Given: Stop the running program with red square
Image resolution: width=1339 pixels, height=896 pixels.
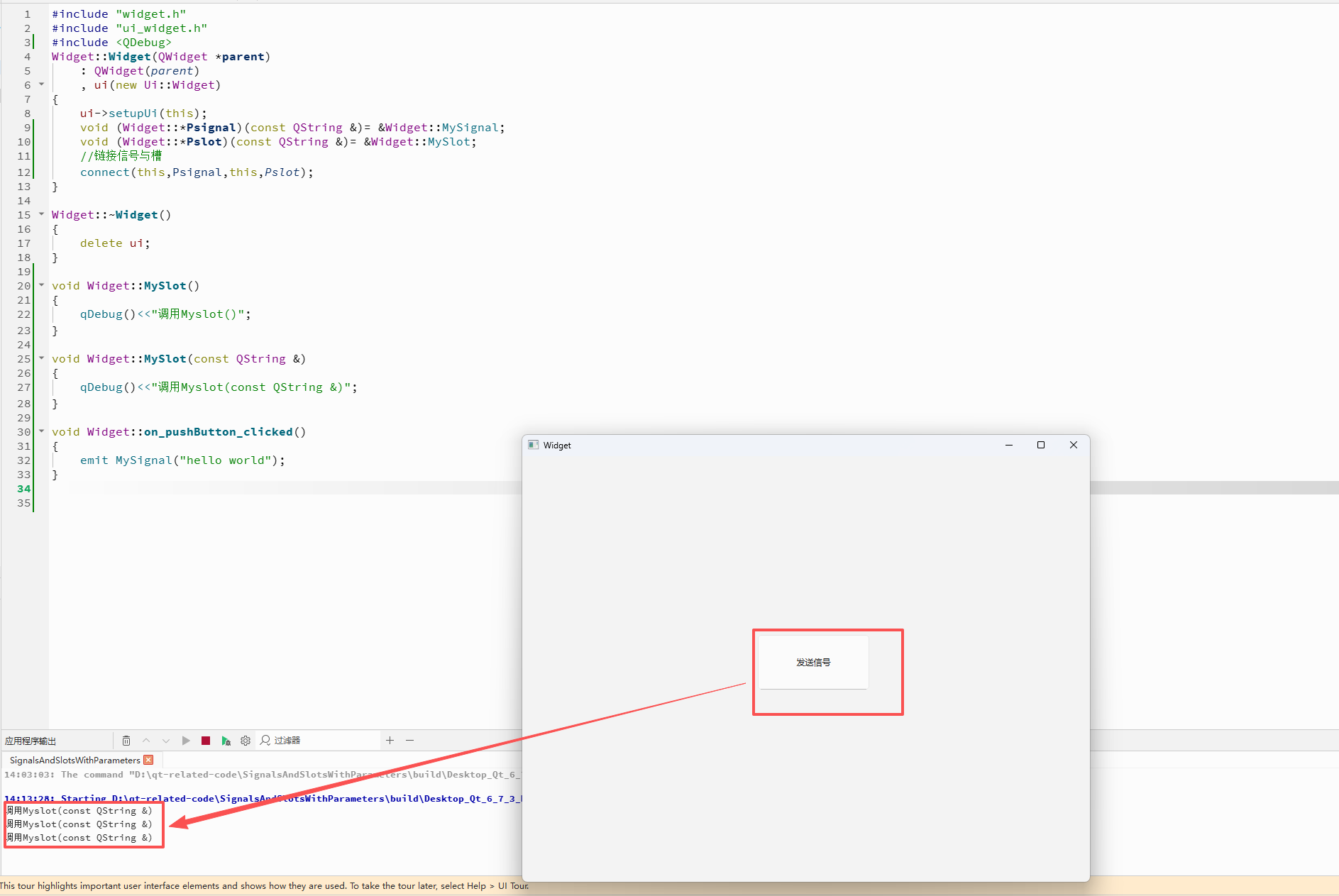Looking at the screenshot, I should click(206, 741).
